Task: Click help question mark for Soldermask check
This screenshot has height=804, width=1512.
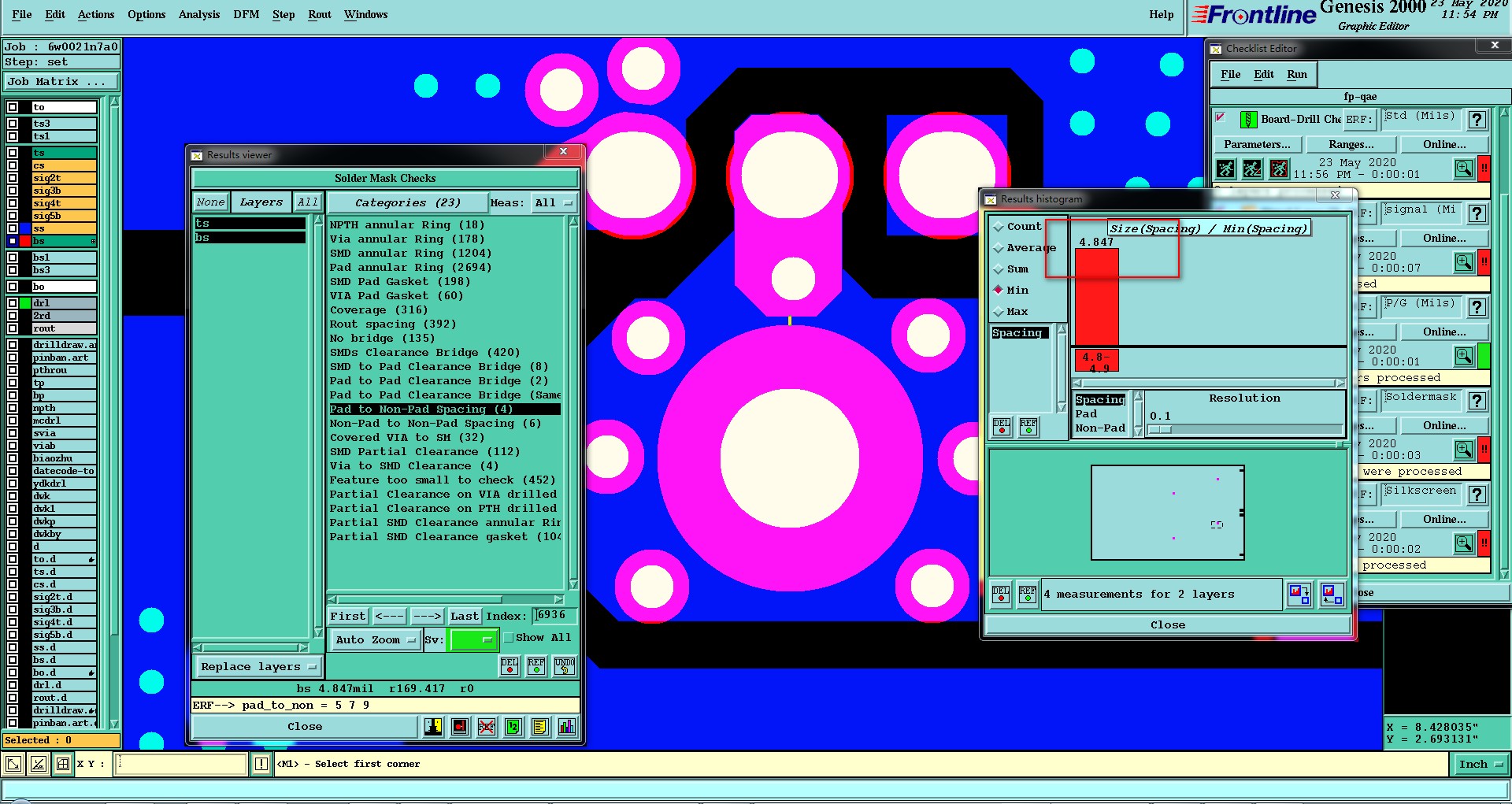Action: click(x=1477, y=401)
